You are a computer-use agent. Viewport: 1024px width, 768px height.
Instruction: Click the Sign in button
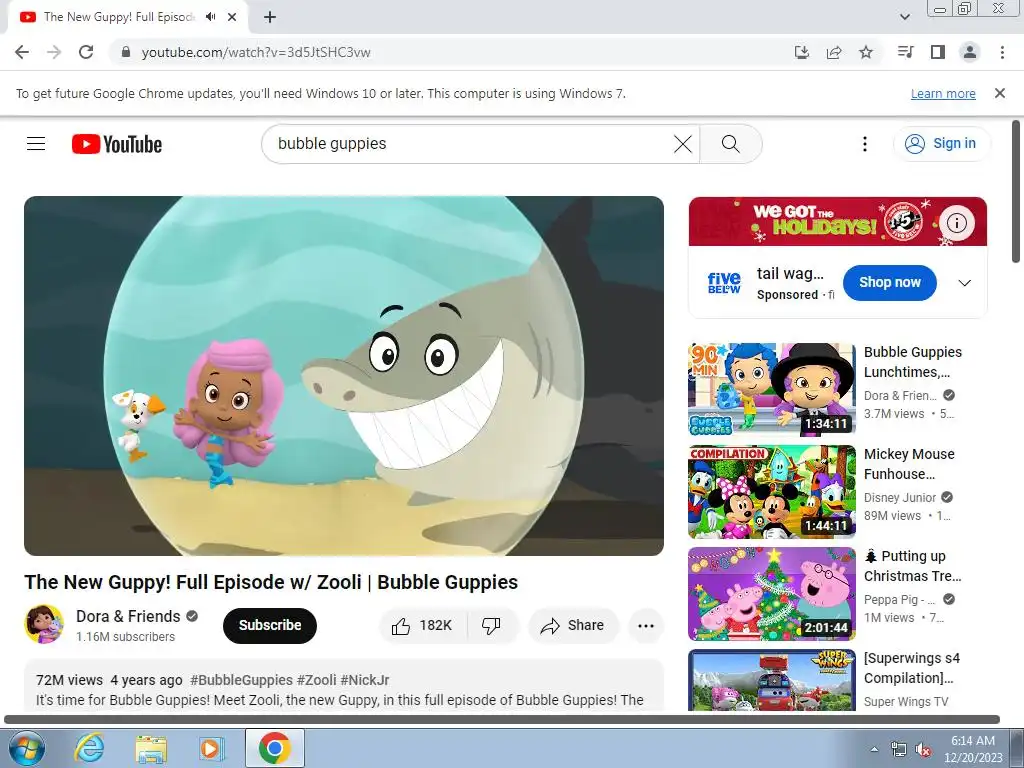(x=942, y=144)
